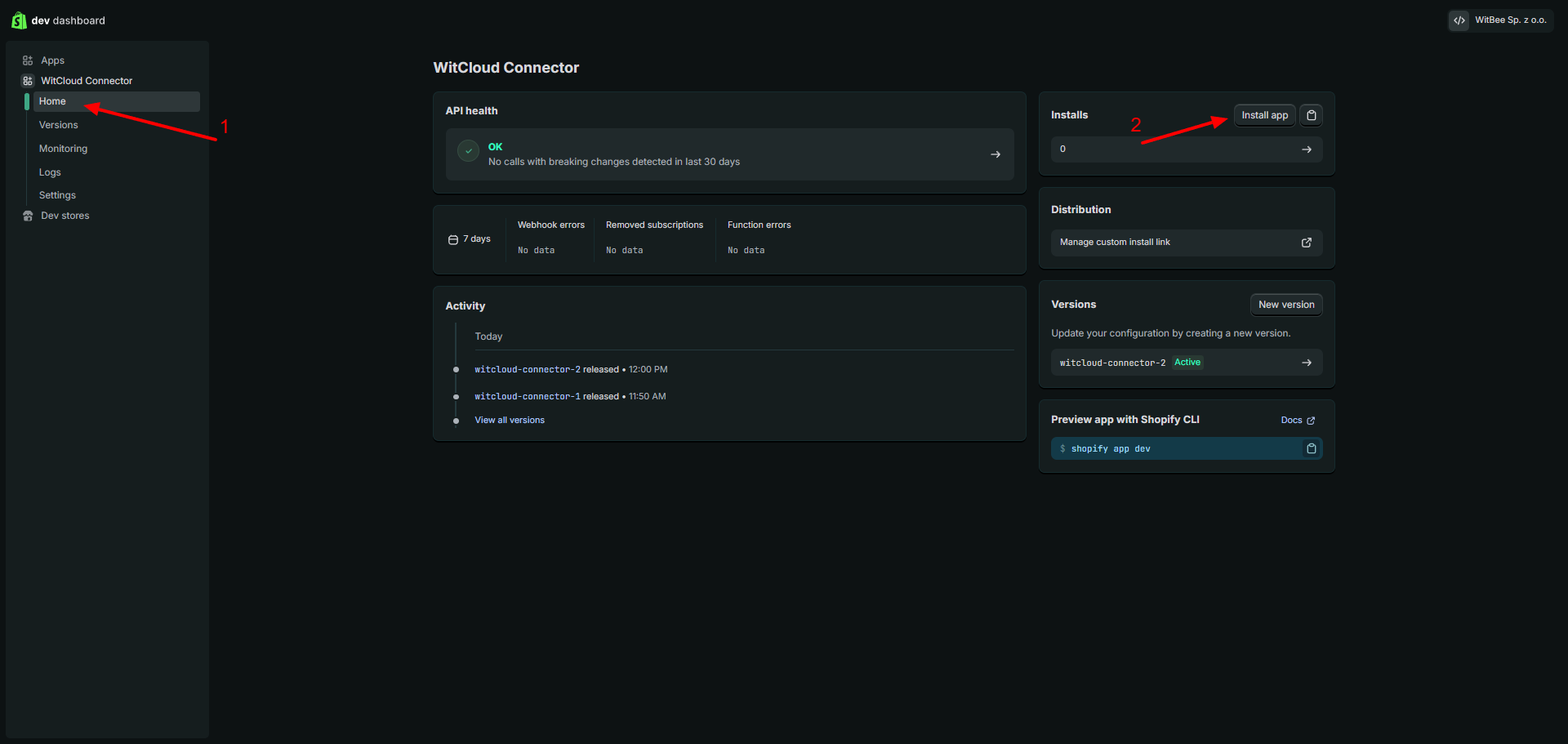
Task: Click the Shopify dev dashboard logo
Action: tap(19, 20)
